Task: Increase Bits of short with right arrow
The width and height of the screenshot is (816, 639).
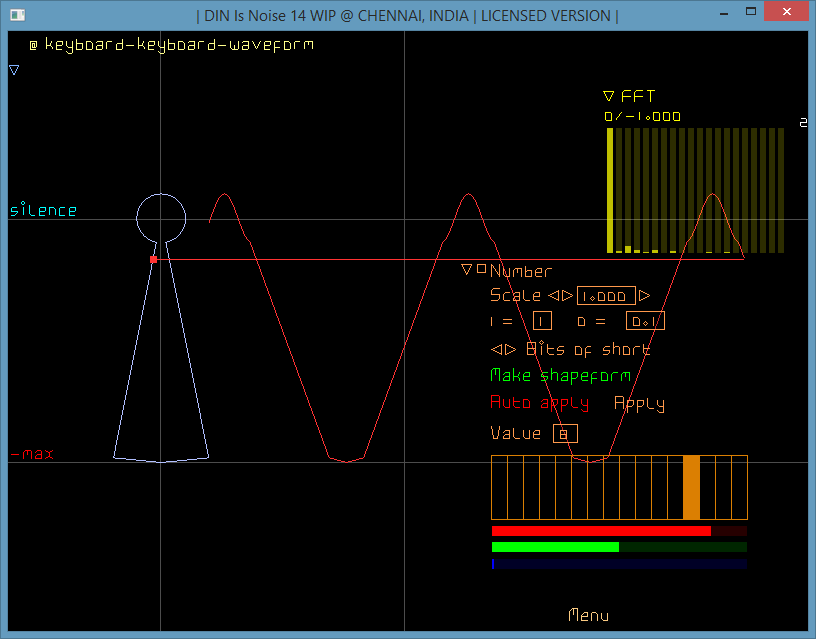Action: pos(510,349)
